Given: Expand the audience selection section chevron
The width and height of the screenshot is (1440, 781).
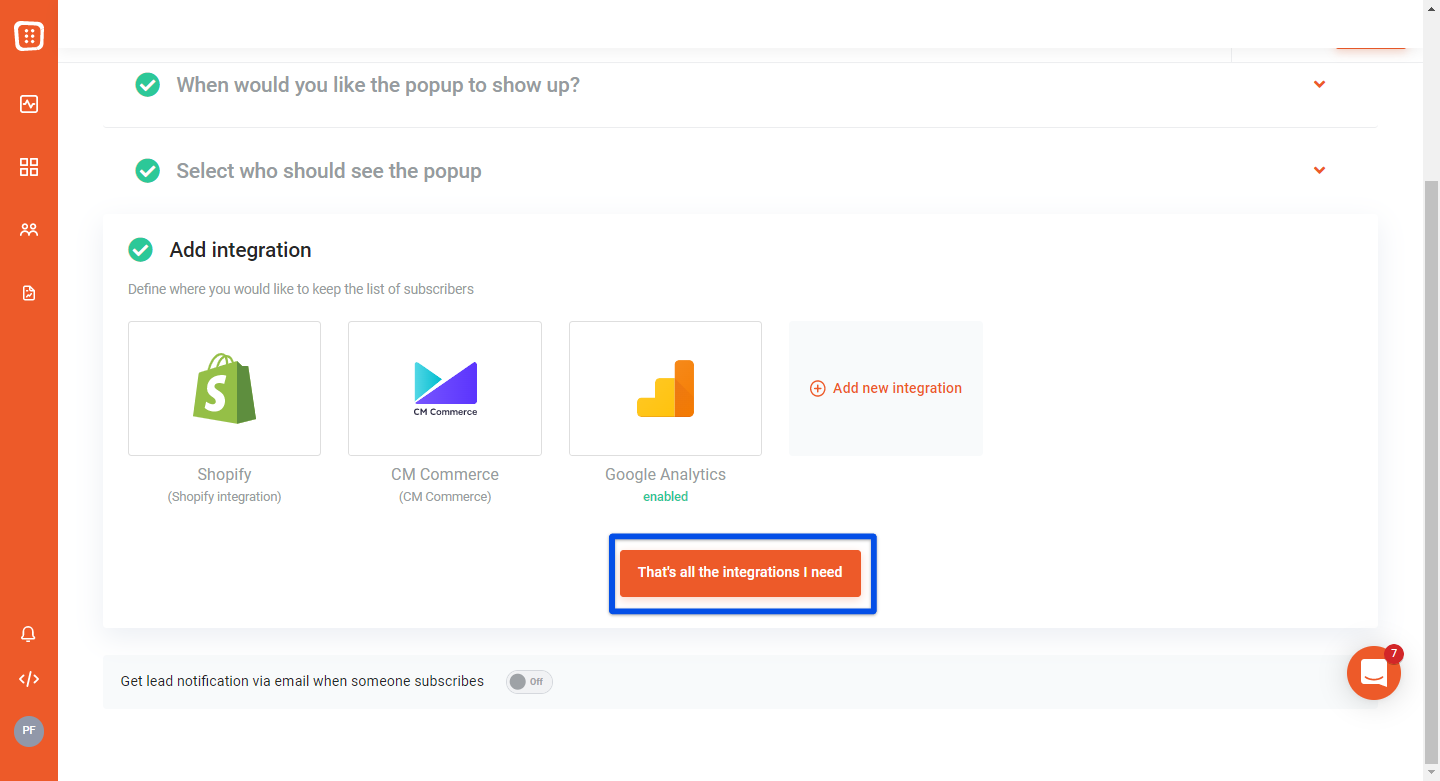Looking at the screenshot, I should pyautogui.click(x=1319, y=170).
